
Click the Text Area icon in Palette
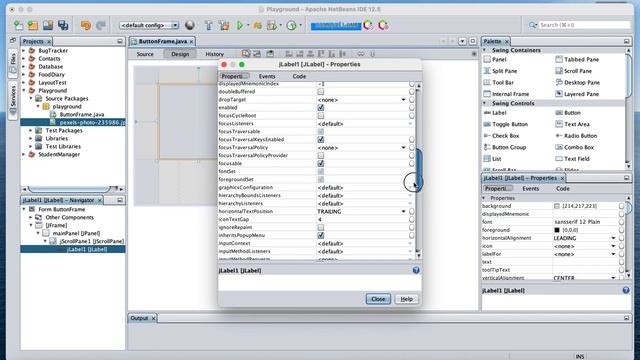[x=559, y=124]
